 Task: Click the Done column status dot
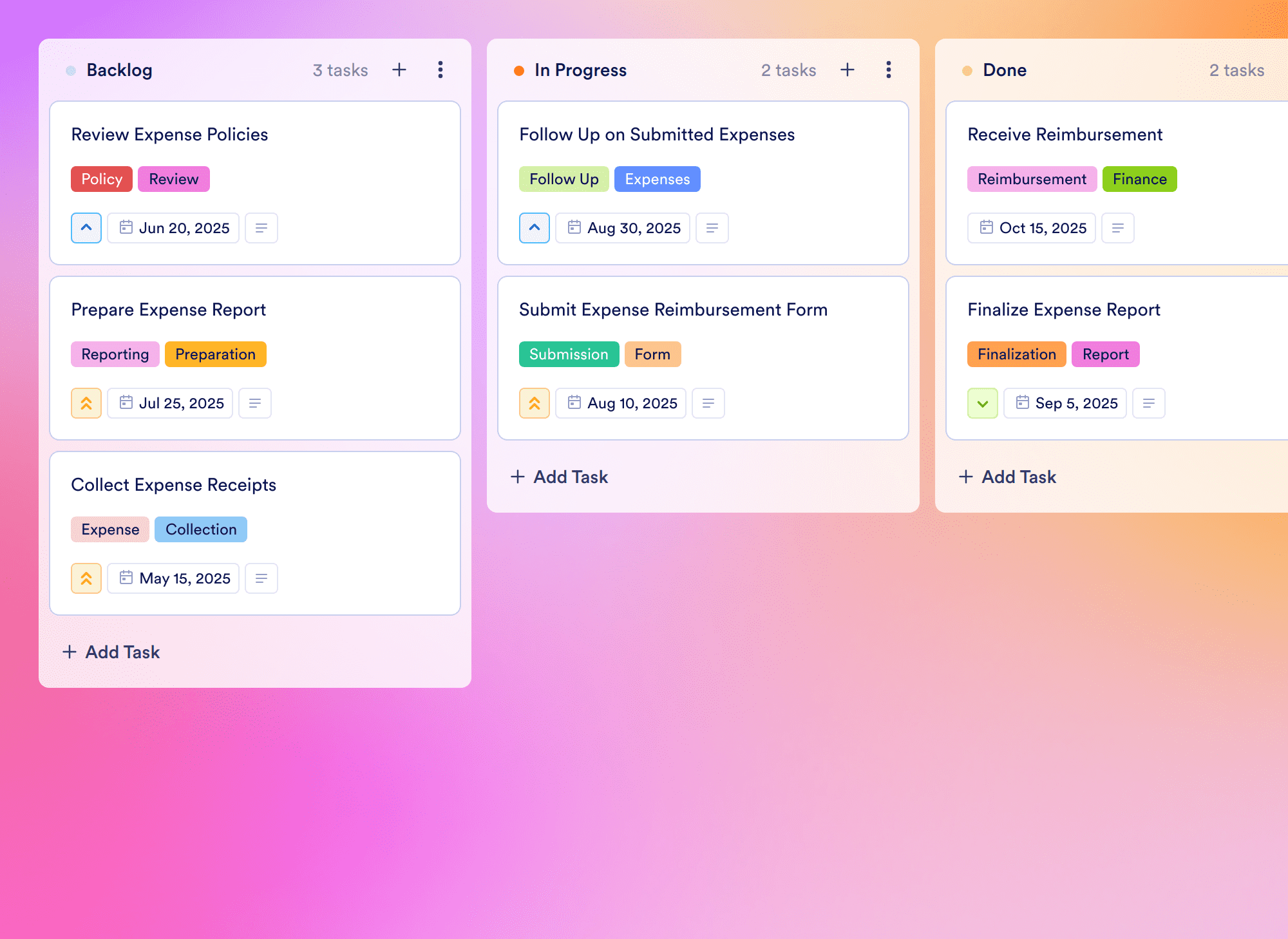click(x=967, y=70)
